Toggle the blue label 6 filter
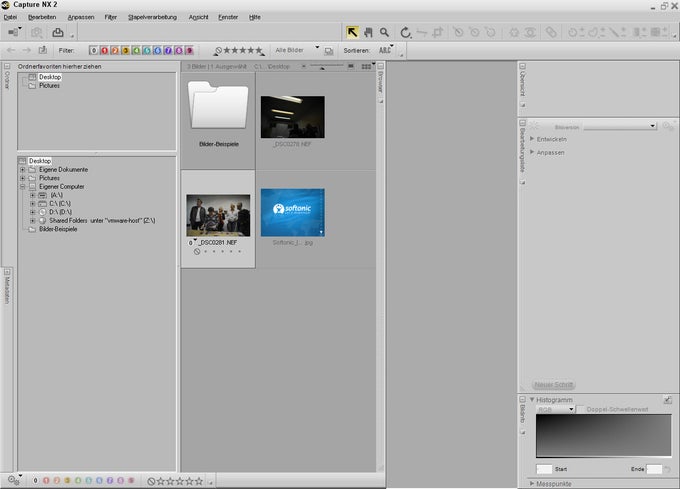This screenshot has width=680, height=489. coord(157,50)
